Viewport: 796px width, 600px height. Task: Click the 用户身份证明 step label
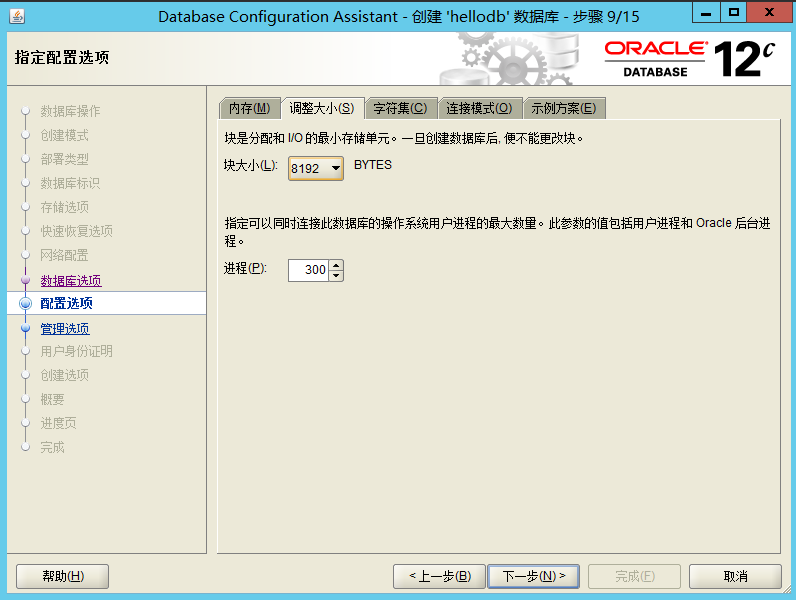coord(77,351)
